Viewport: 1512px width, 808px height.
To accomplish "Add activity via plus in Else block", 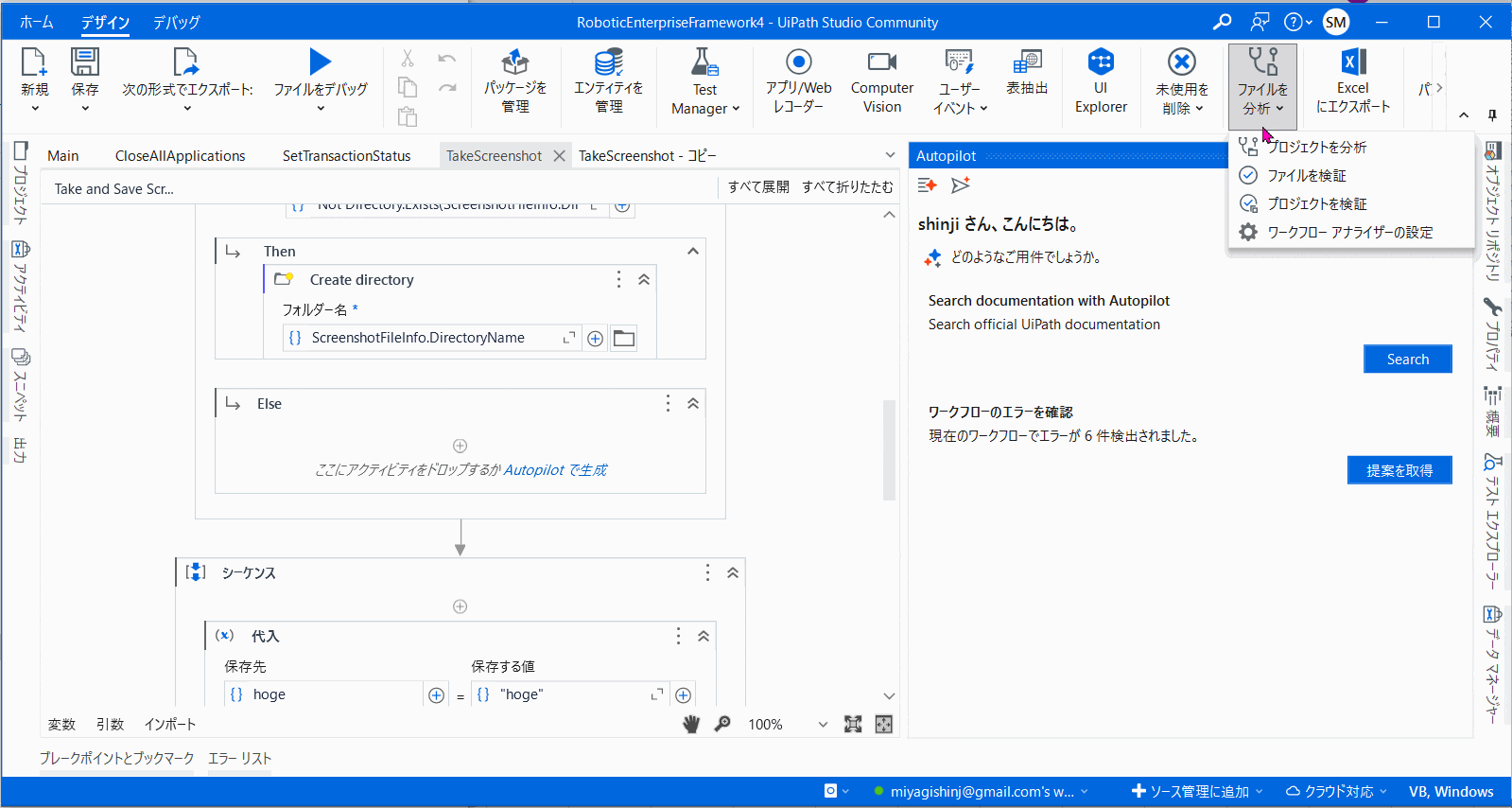I will click(x=461, y=446).
